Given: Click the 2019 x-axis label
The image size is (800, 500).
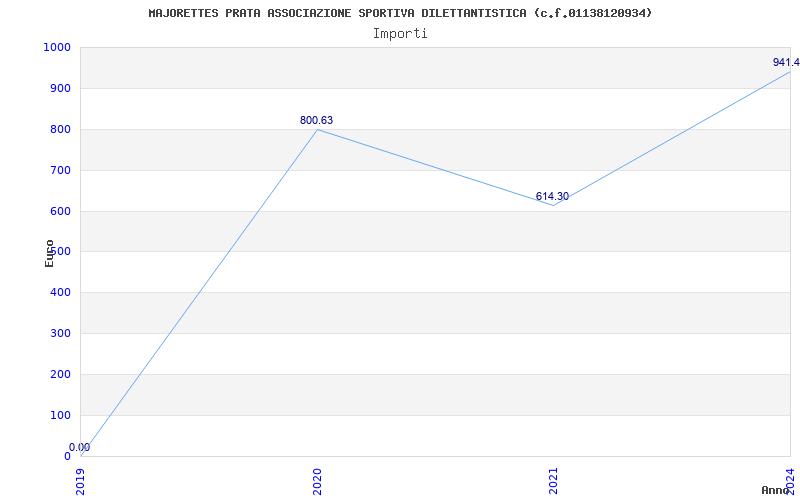Looking at the screenshot, I should pos(81,481).
